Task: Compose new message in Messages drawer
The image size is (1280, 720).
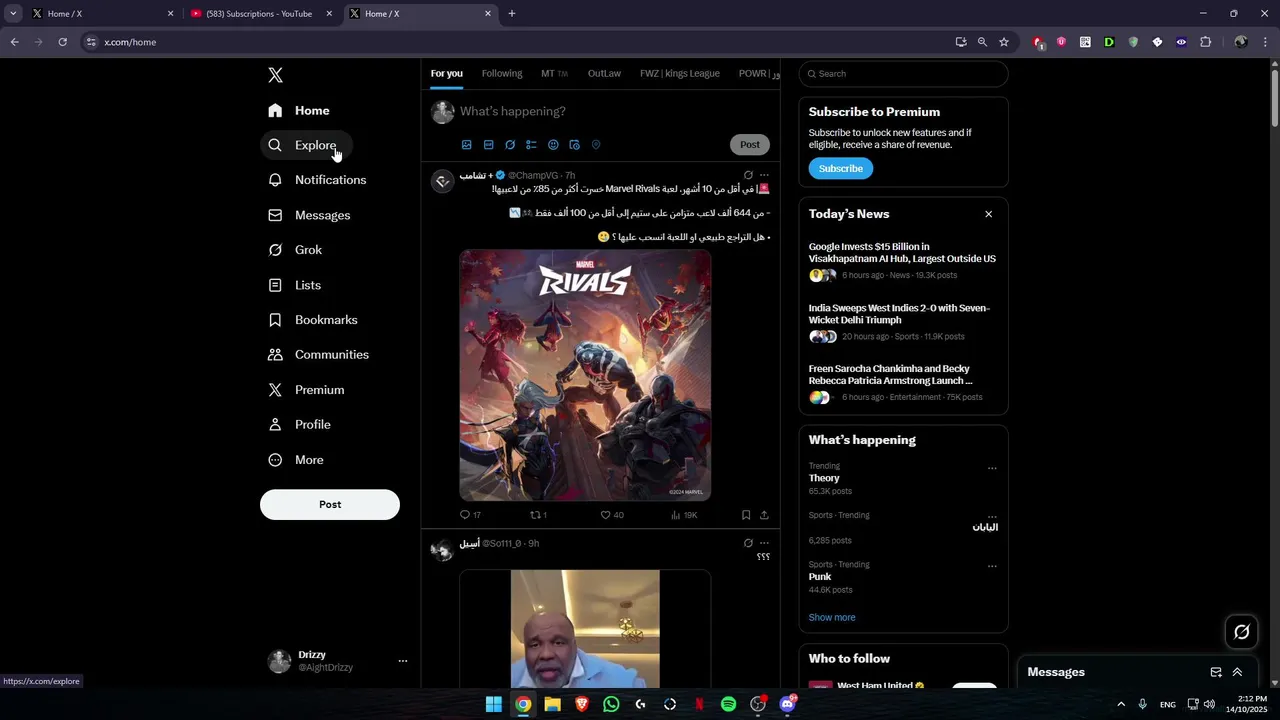Action: pyautogui.click(x=1216, y=672)
